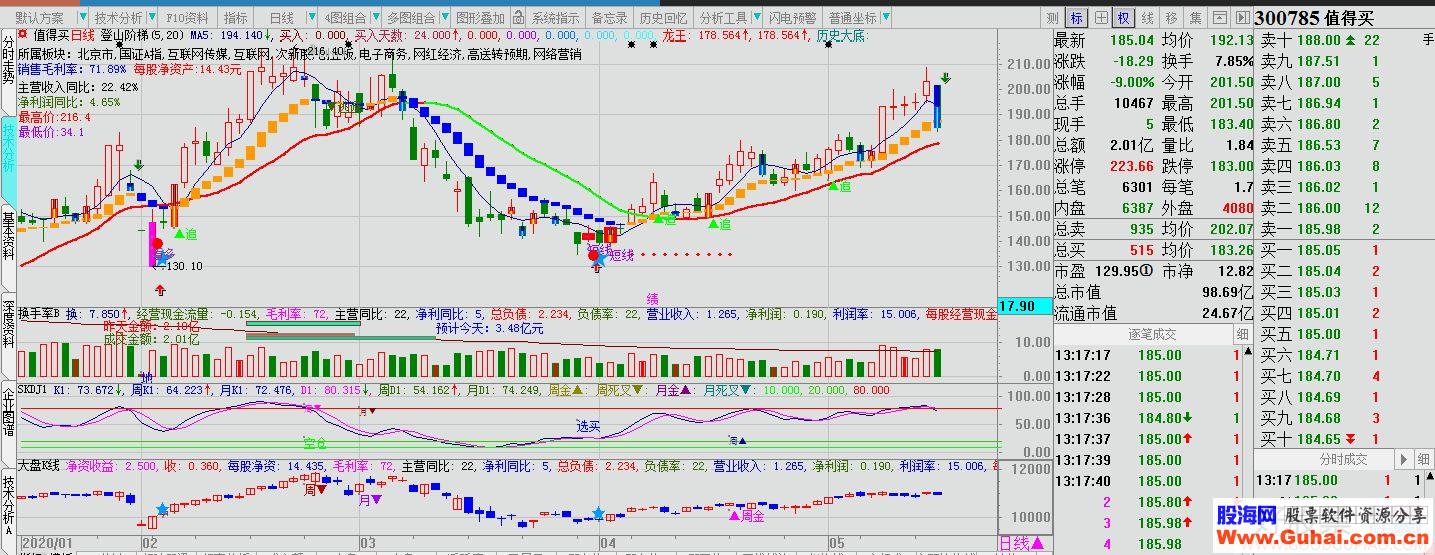Click the 选买 label in the SKDJ1 panel
1435x555 pixels.
(588, 425)
